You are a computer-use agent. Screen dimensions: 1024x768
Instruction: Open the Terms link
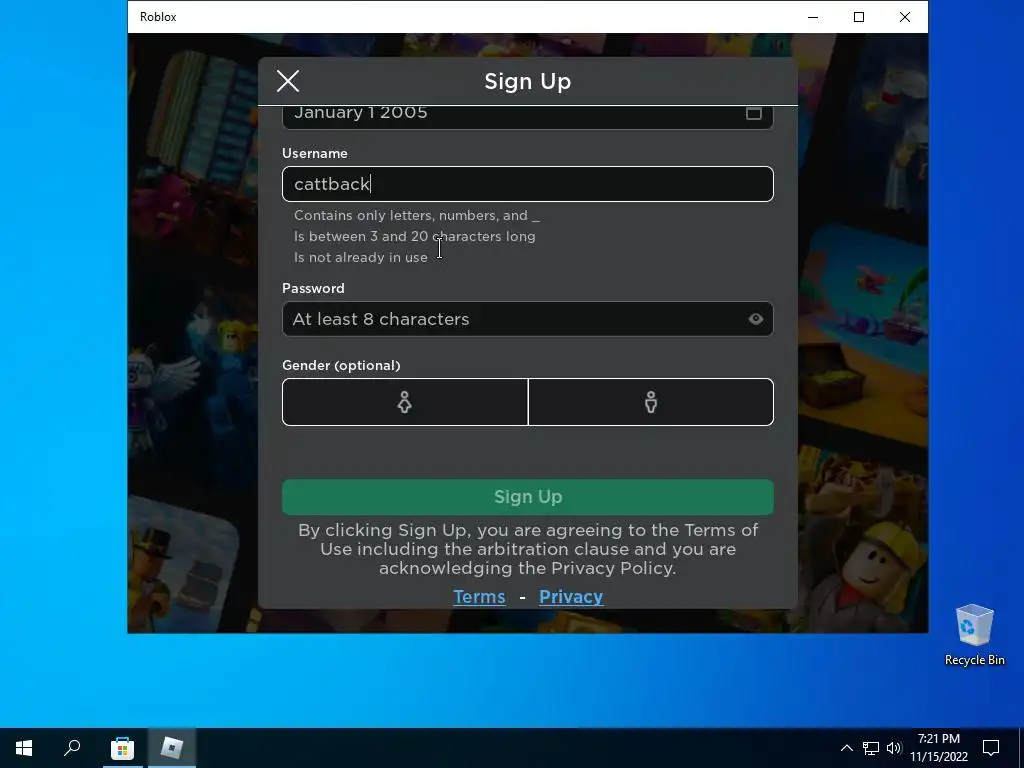(x=479, y=597)
